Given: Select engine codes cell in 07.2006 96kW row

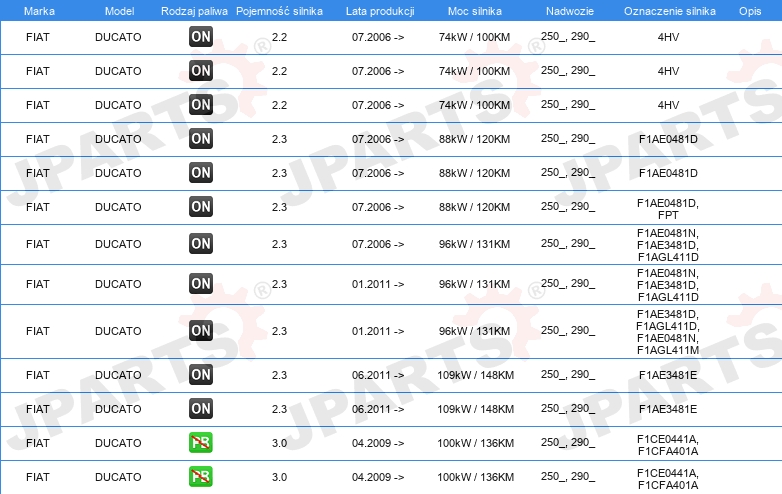Looking at the screenshot, I should [668, 245].
